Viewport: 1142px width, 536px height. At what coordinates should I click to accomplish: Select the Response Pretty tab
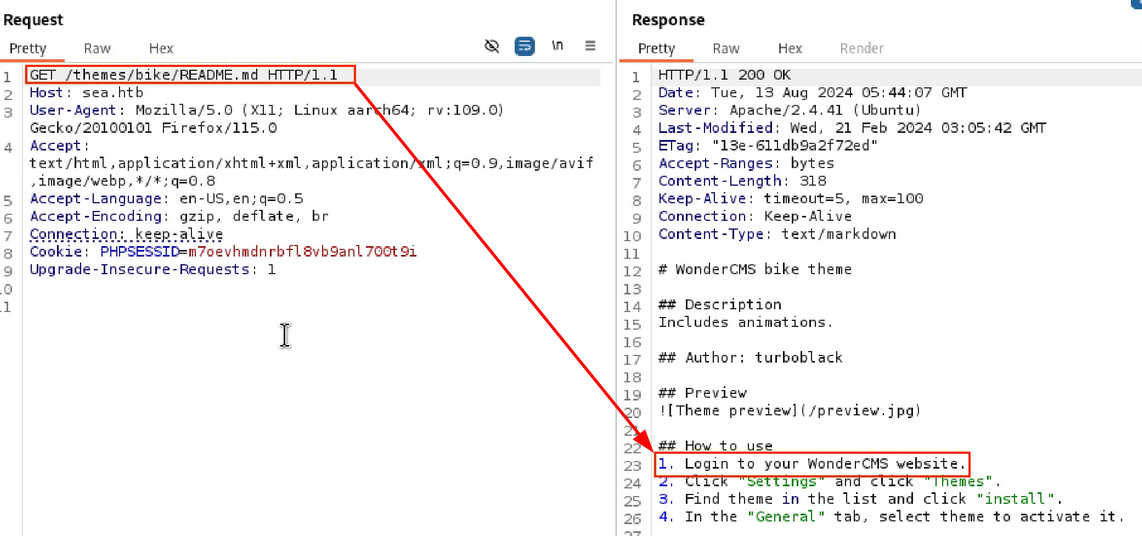[x=657, y=48]
